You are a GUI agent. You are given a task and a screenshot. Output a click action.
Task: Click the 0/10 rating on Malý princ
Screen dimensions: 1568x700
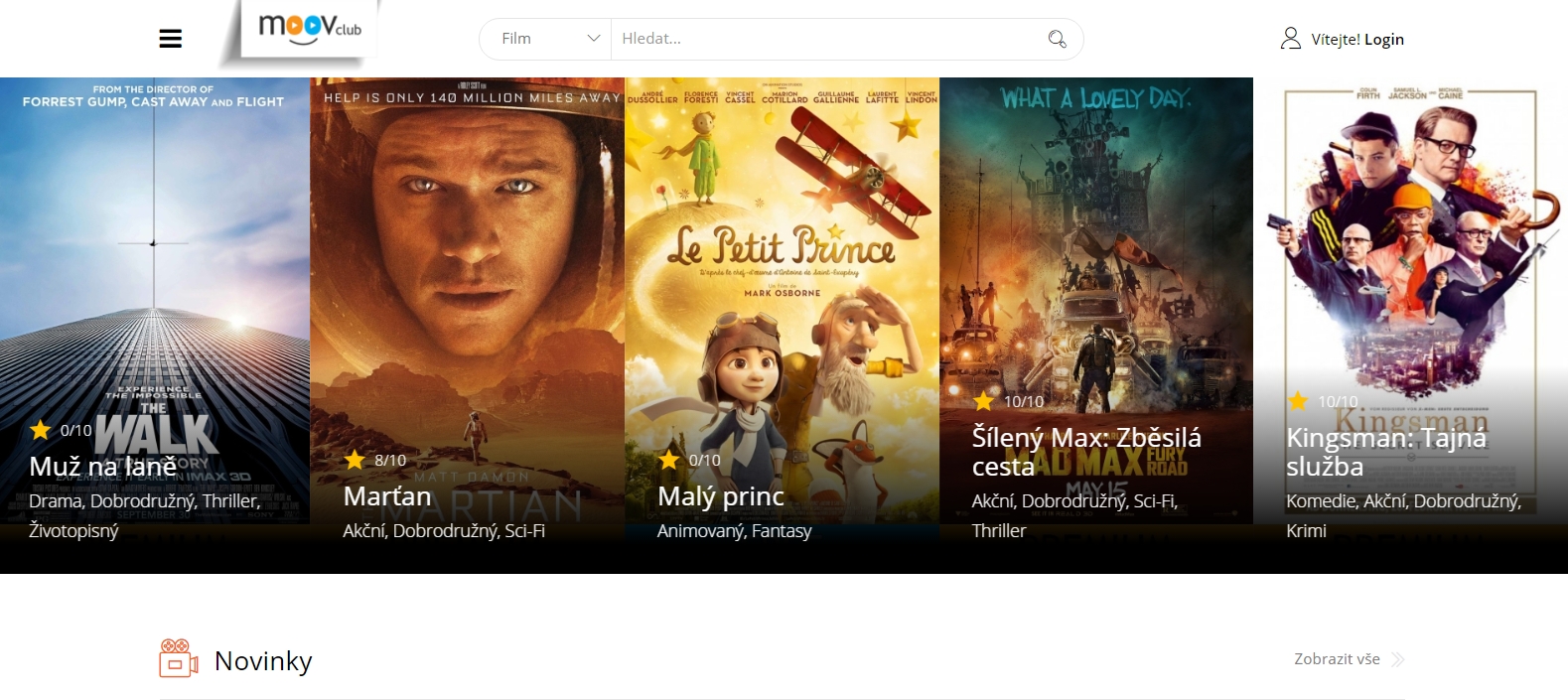click(x=705, y=461)
